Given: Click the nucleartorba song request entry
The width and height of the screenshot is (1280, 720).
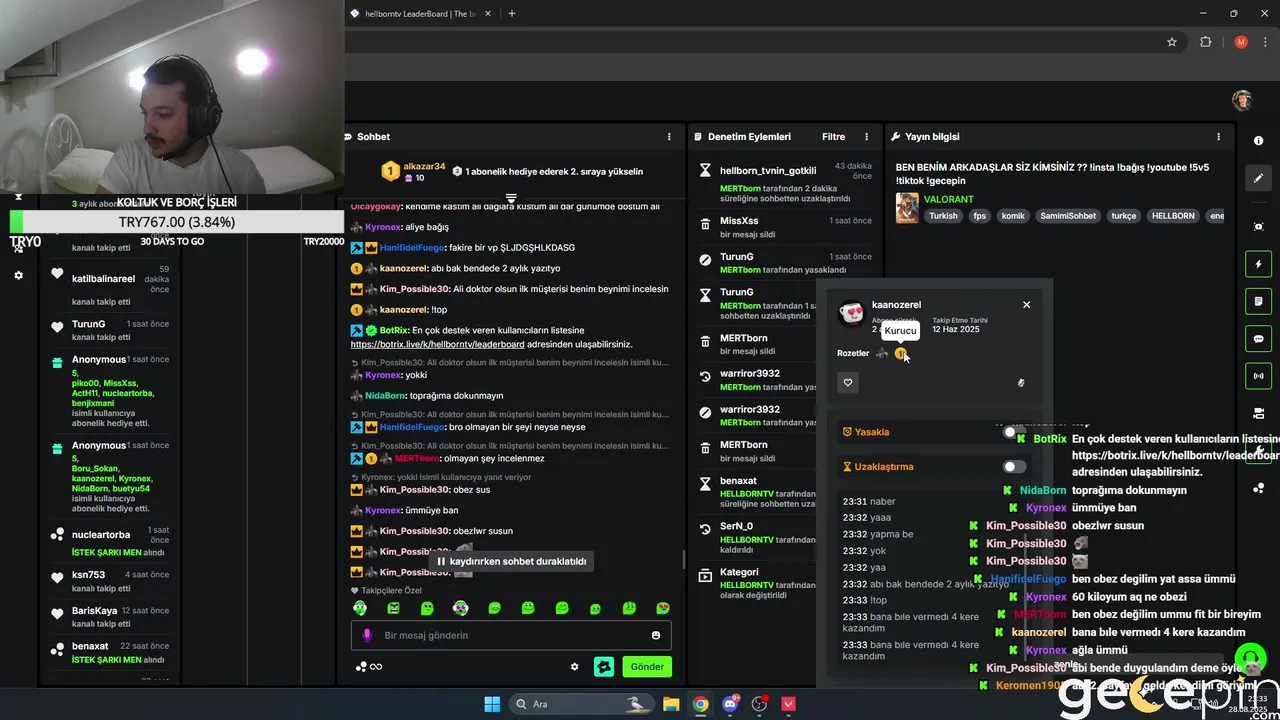Looking at the screenshot, I should point(113,542).
